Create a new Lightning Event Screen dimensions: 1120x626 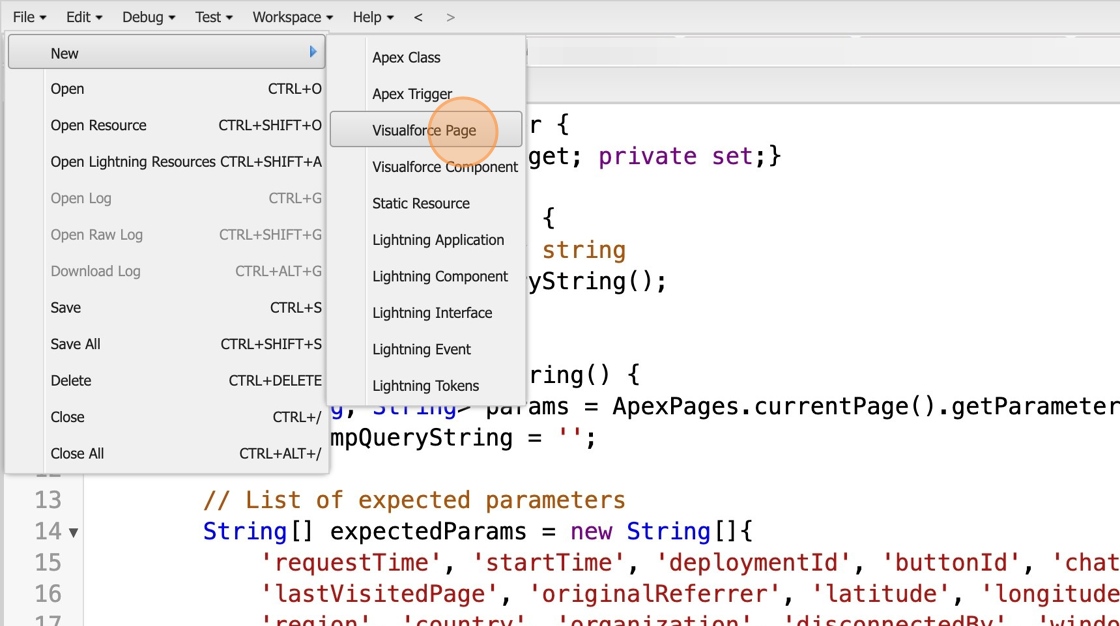tap(426, 349)
